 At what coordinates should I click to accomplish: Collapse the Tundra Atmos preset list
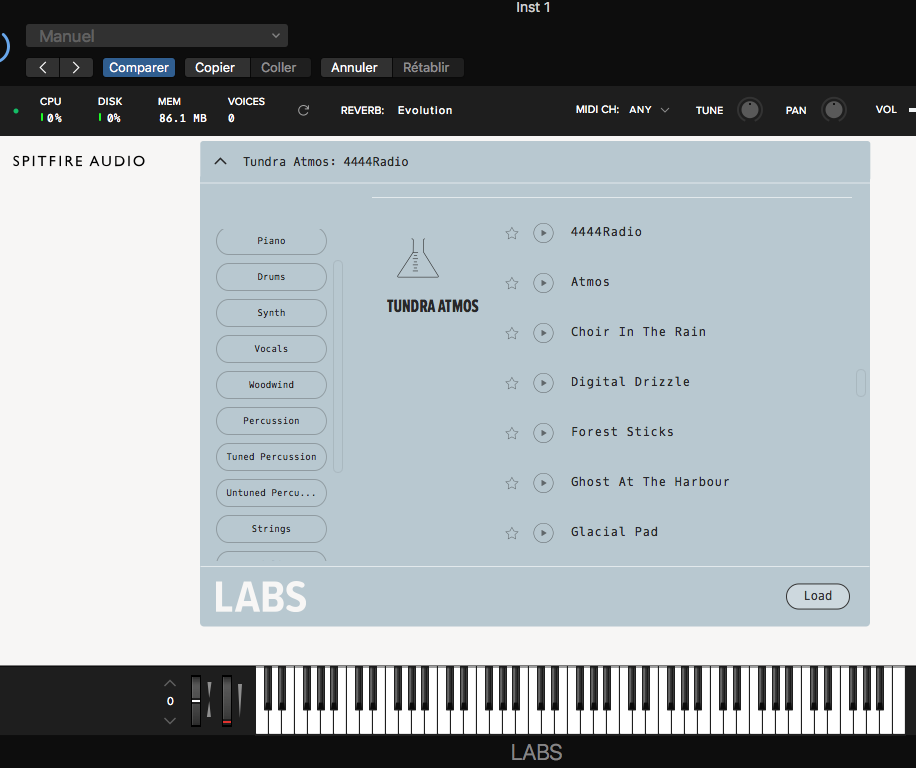[220, 161]
